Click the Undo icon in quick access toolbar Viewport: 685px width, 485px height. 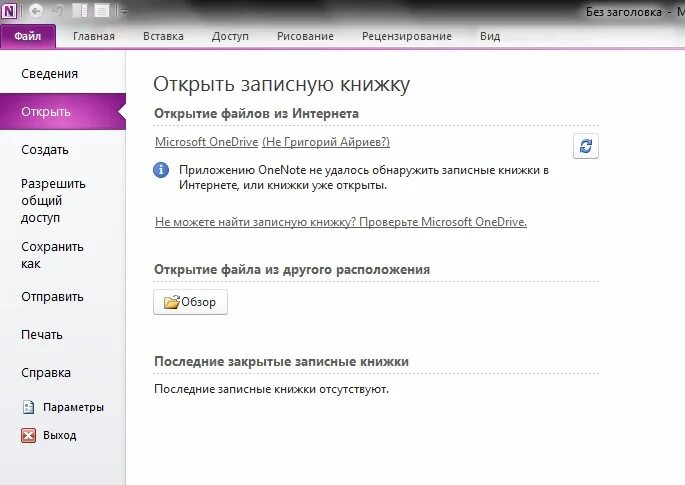tap(58, 10)
